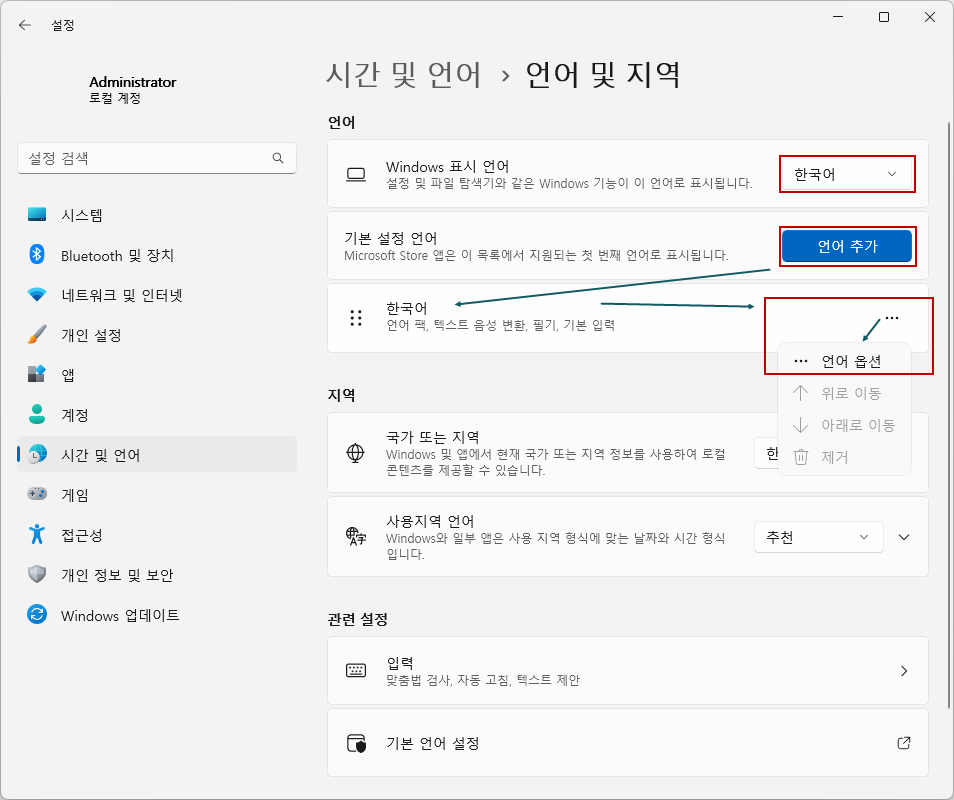The height and width of the screenshot is (800, 954).
Task: Click the paintbrush icon for 개인 설정
Action: (x=37, y=335)
